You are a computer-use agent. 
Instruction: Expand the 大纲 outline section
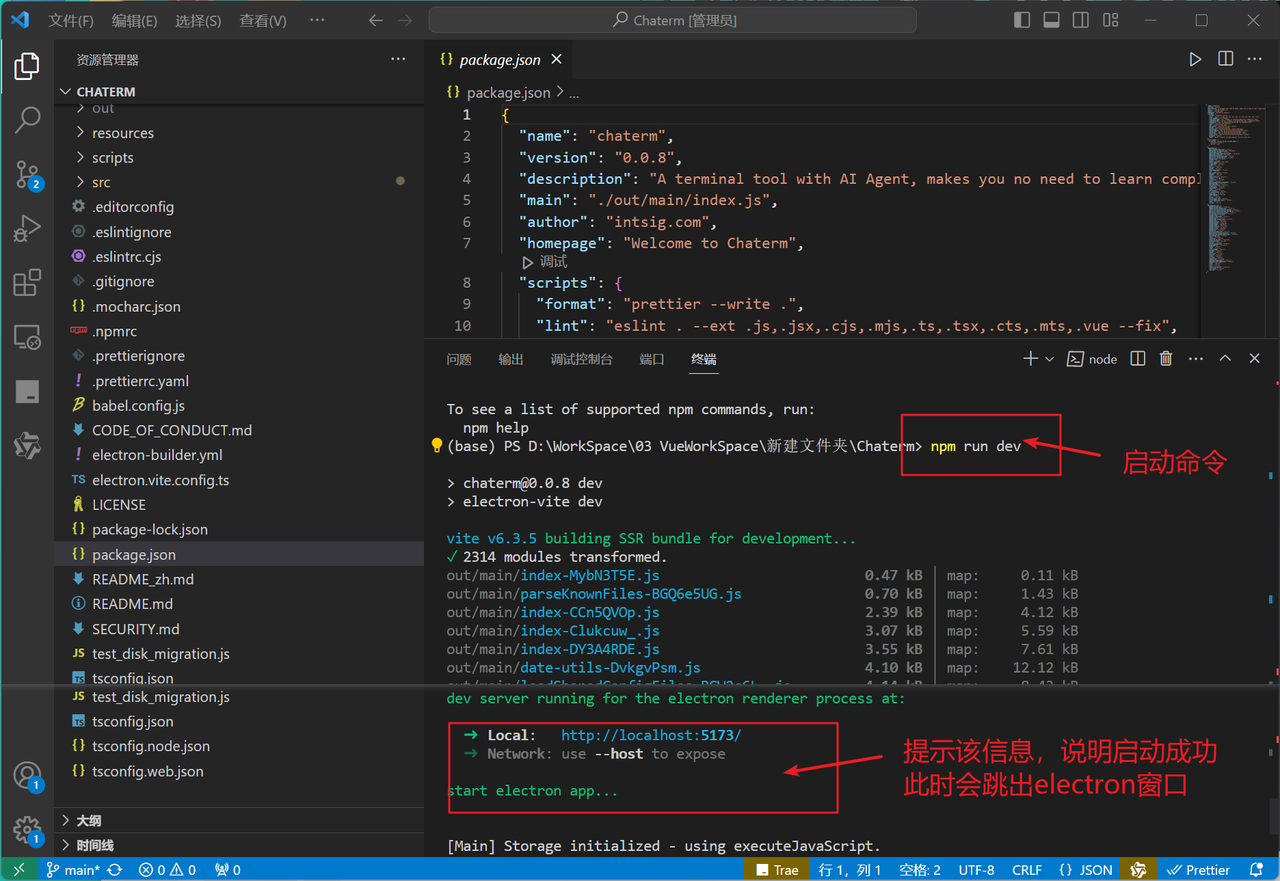[x=89, y=821]
